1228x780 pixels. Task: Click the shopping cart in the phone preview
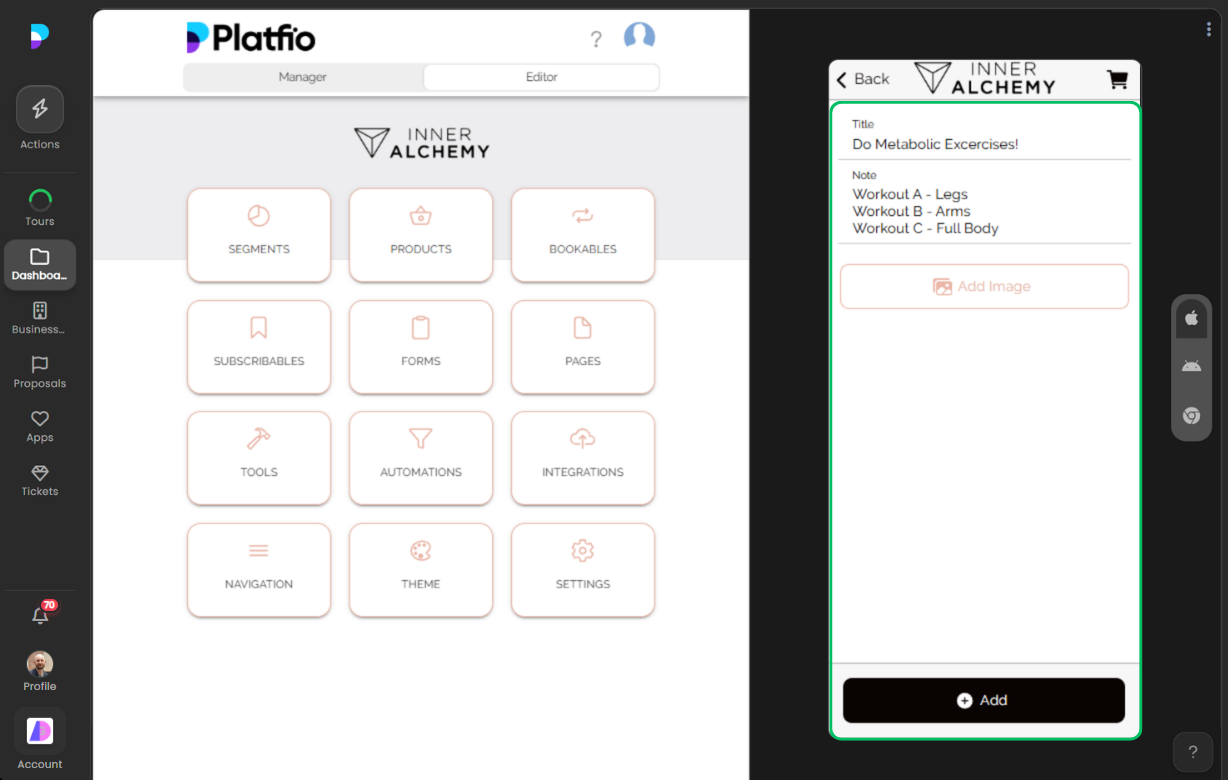tap(1117, 79)
